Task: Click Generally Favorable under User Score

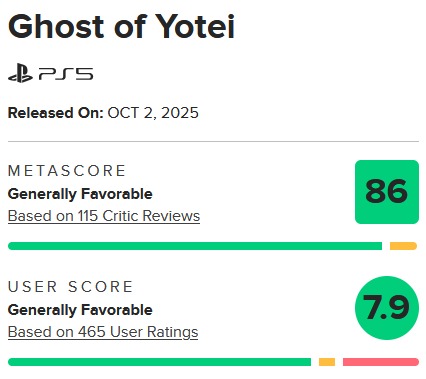Action: point(80,310)
